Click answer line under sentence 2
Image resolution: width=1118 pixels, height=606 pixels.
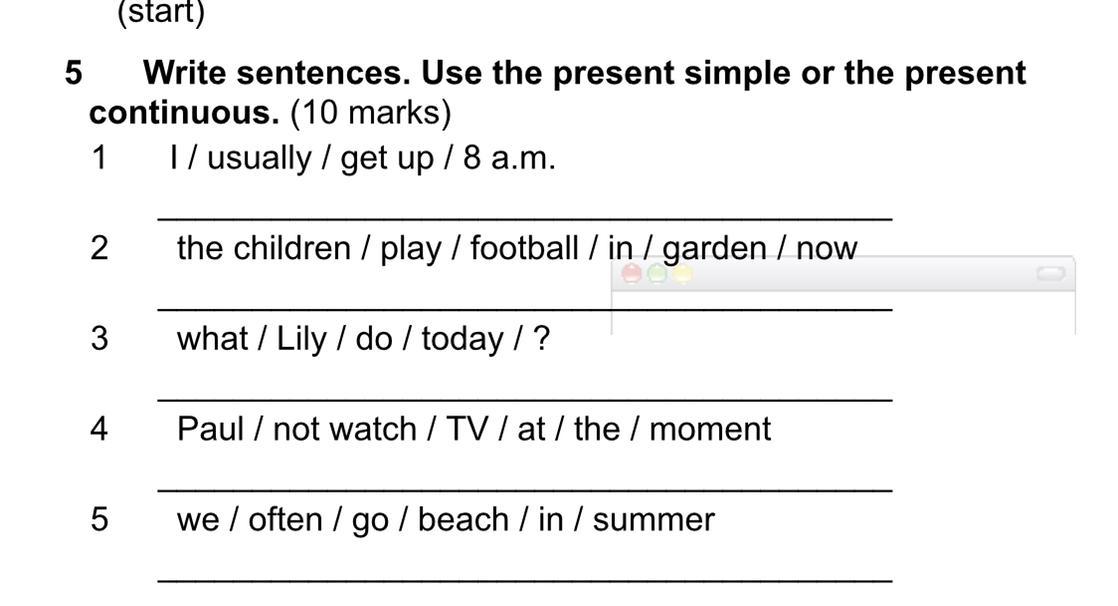coord(525,309)
